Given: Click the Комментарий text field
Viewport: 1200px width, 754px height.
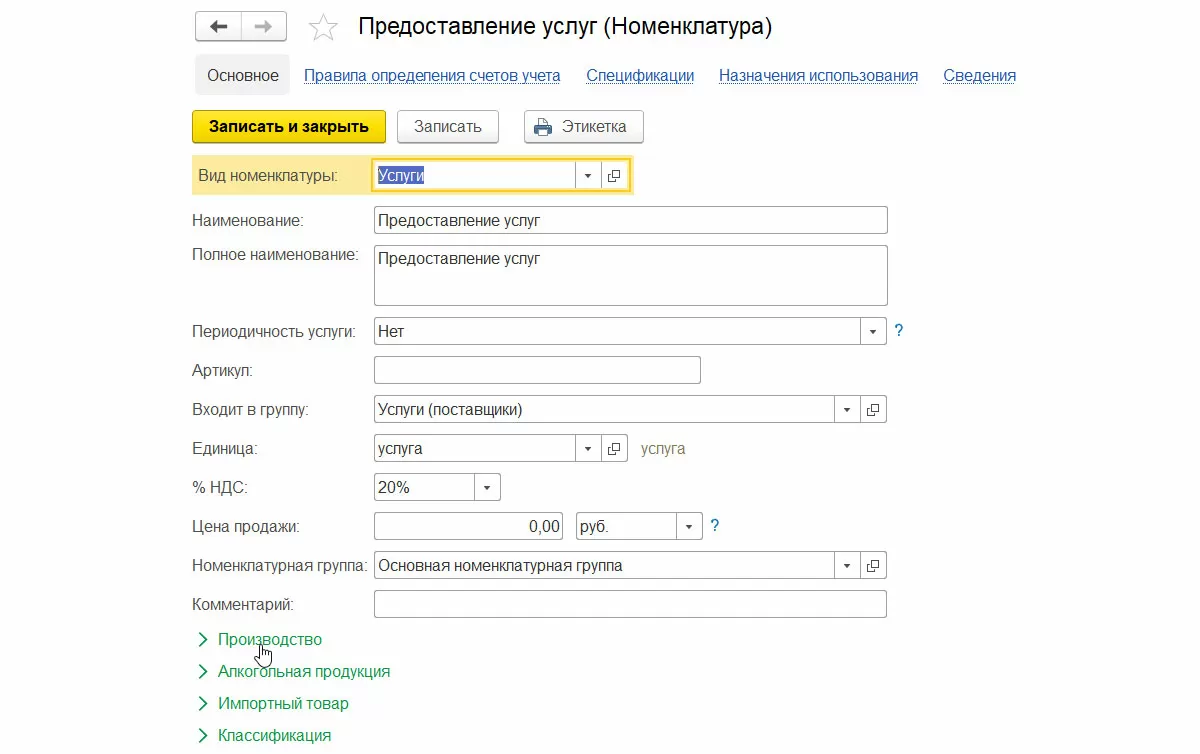Looking at the screenshot, I should (x=630, y=604).
